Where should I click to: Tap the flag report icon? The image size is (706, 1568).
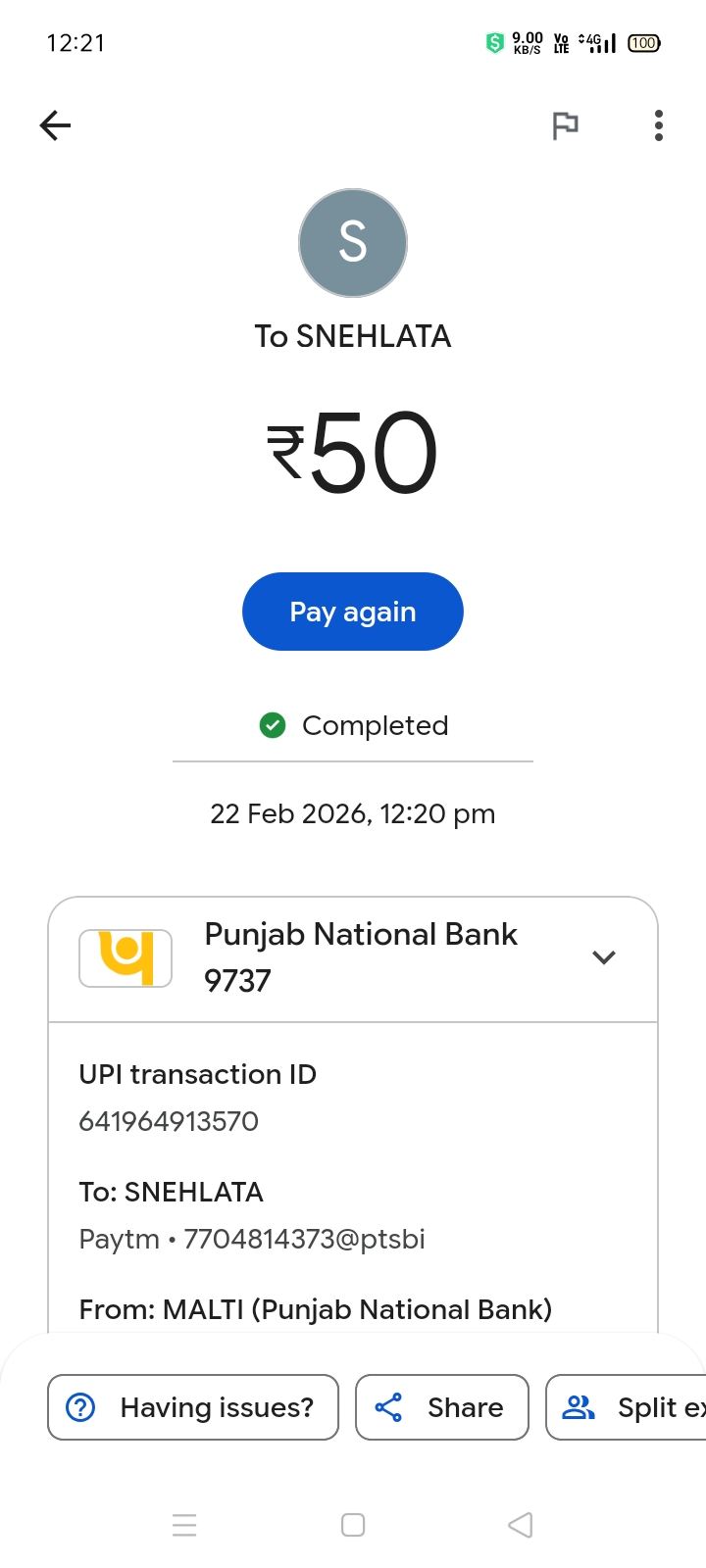click(x=565, y=125)
